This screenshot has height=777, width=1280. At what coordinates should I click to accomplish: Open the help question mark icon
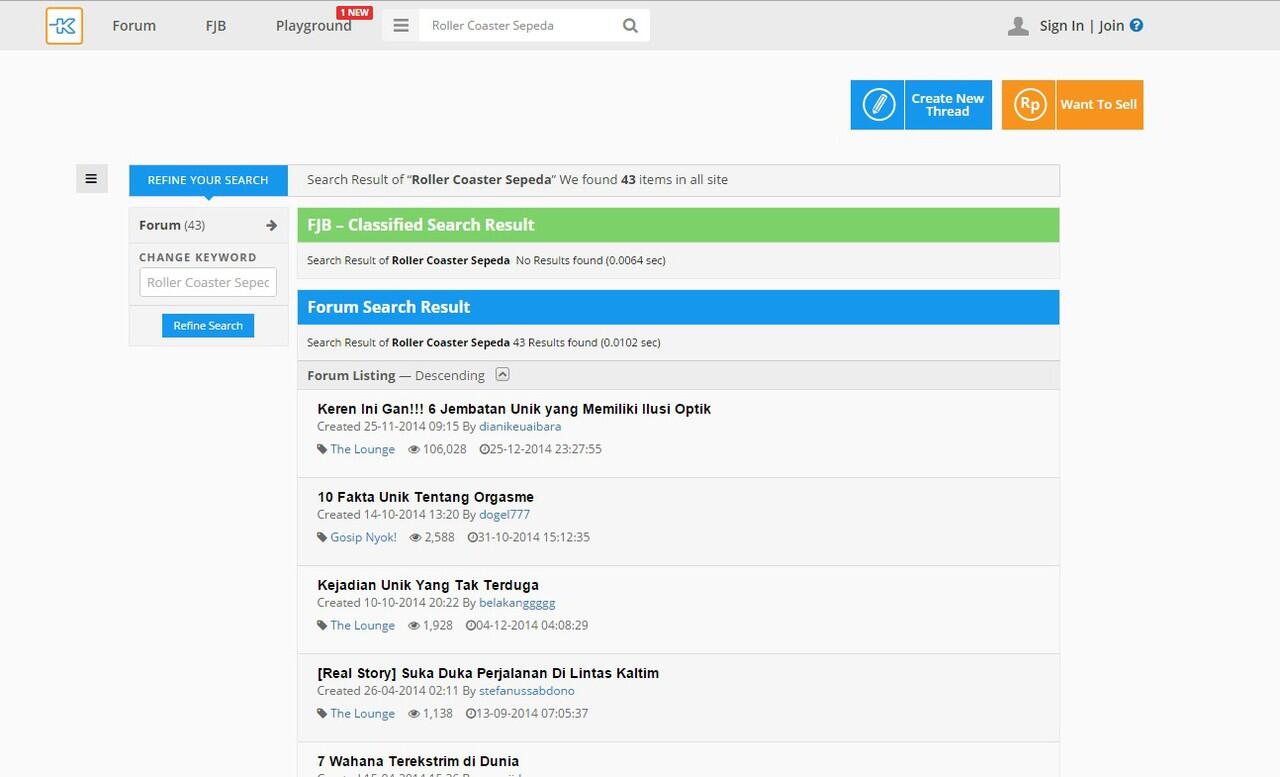[x=1136, y=26]
